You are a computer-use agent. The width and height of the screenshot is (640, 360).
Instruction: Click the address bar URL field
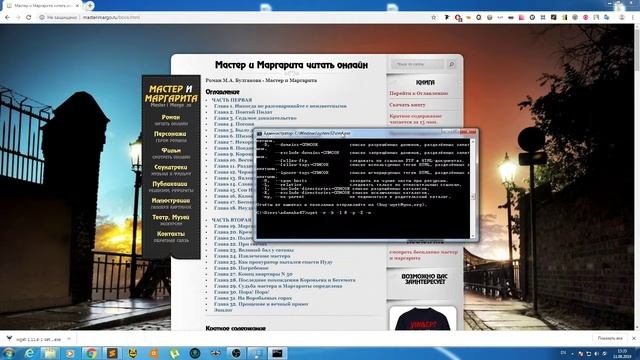click(x=233, y=18)
